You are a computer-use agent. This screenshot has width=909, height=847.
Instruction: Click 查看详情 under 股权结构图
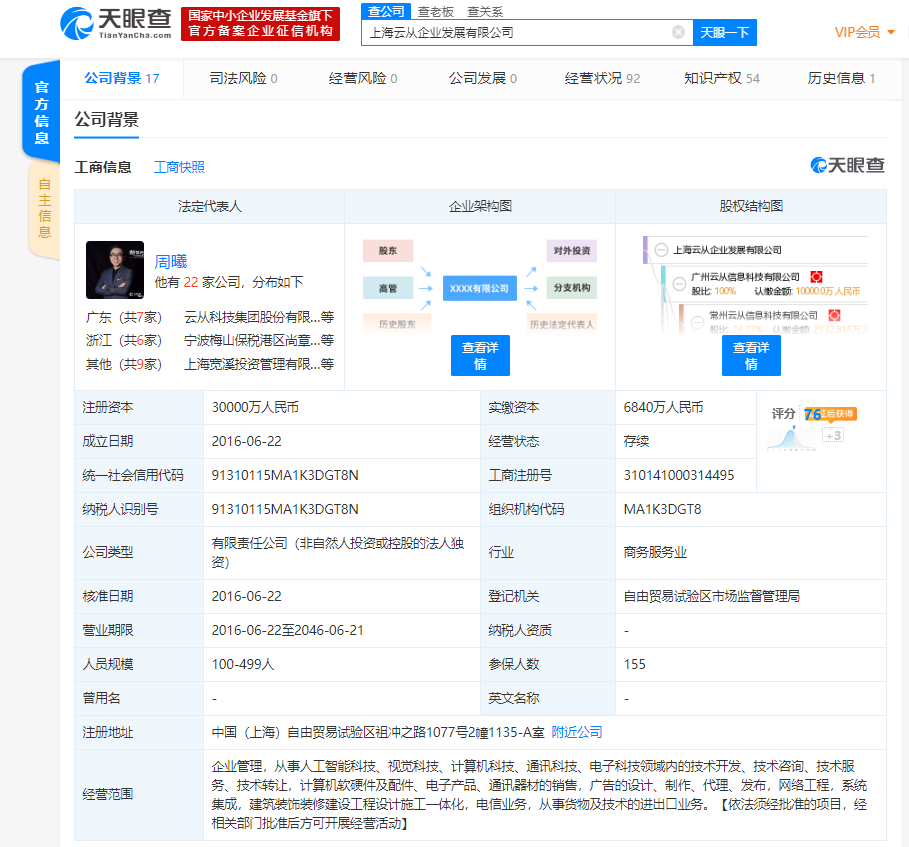tap(751, 355)
